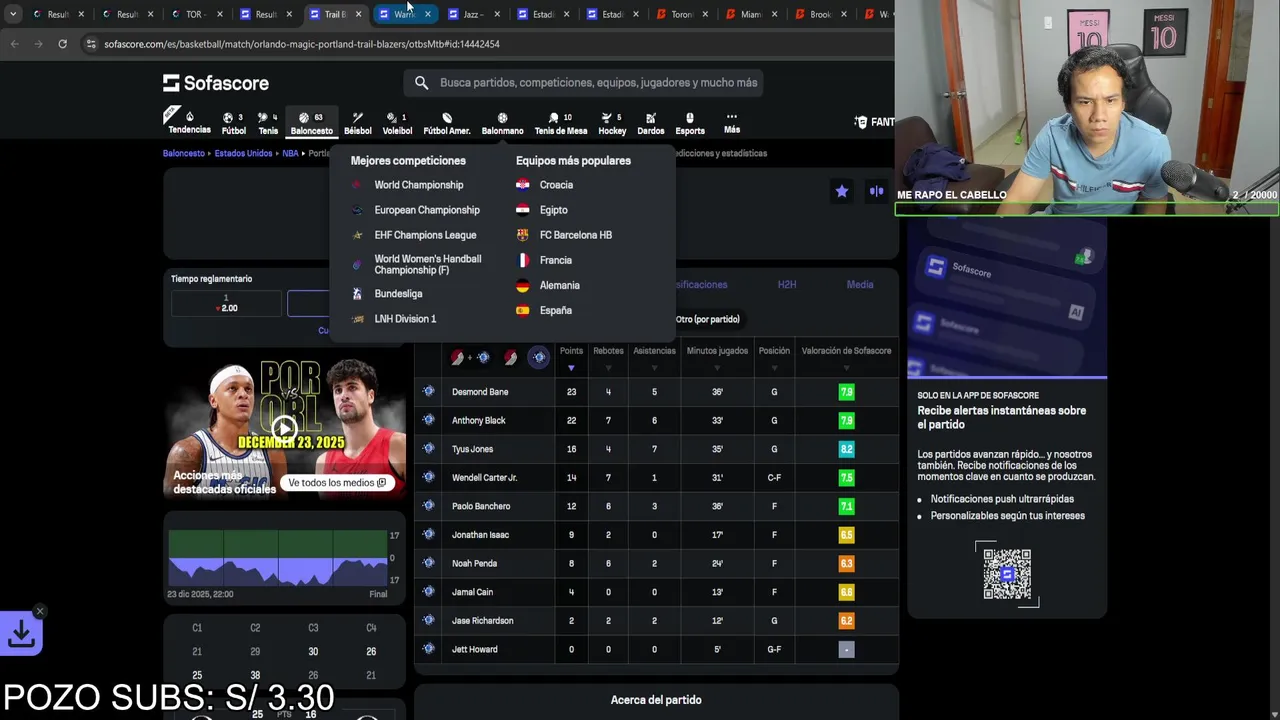Select the Balonmano sport icon
Image resolution: width=1280 pixels, height=720 pixels.
pyautogui.click(x=502, y=123)
